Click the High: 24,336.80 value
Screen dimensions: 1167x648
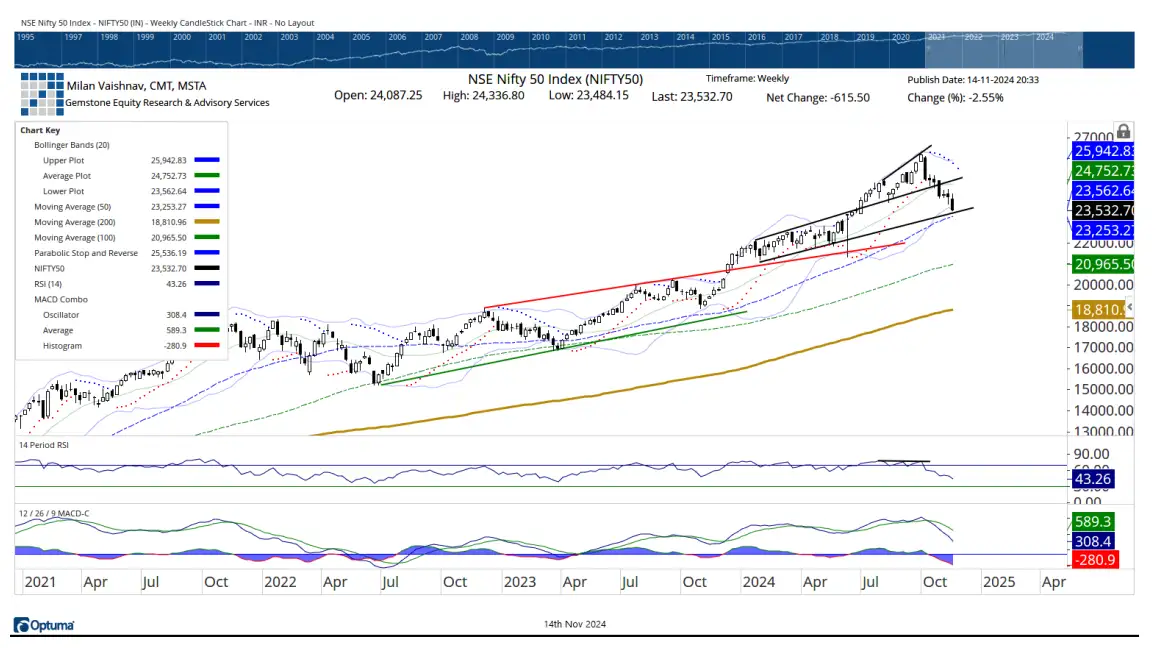click(484, 95)
